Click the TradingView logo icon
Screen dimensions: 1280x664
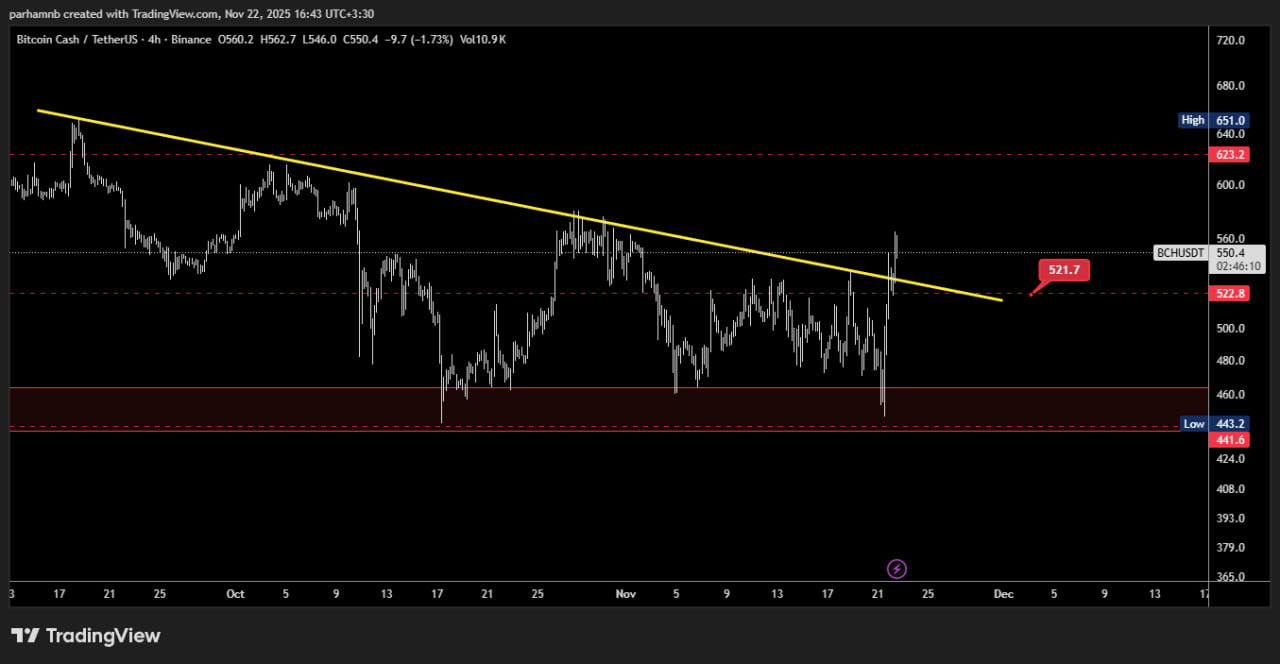tap(25, 636)
